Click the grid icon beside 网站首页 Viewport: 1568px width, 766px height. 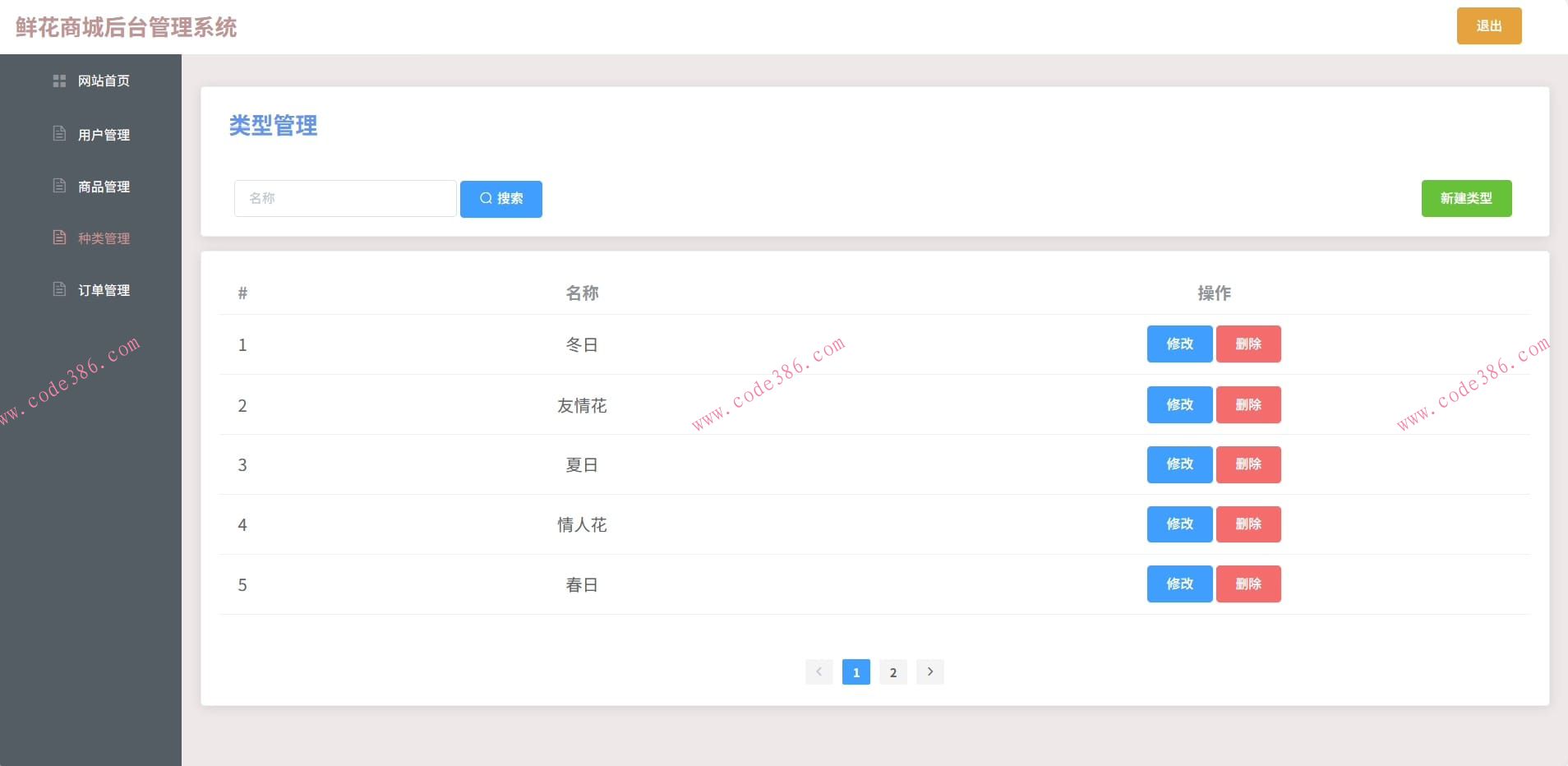click(x=59, y=81)
